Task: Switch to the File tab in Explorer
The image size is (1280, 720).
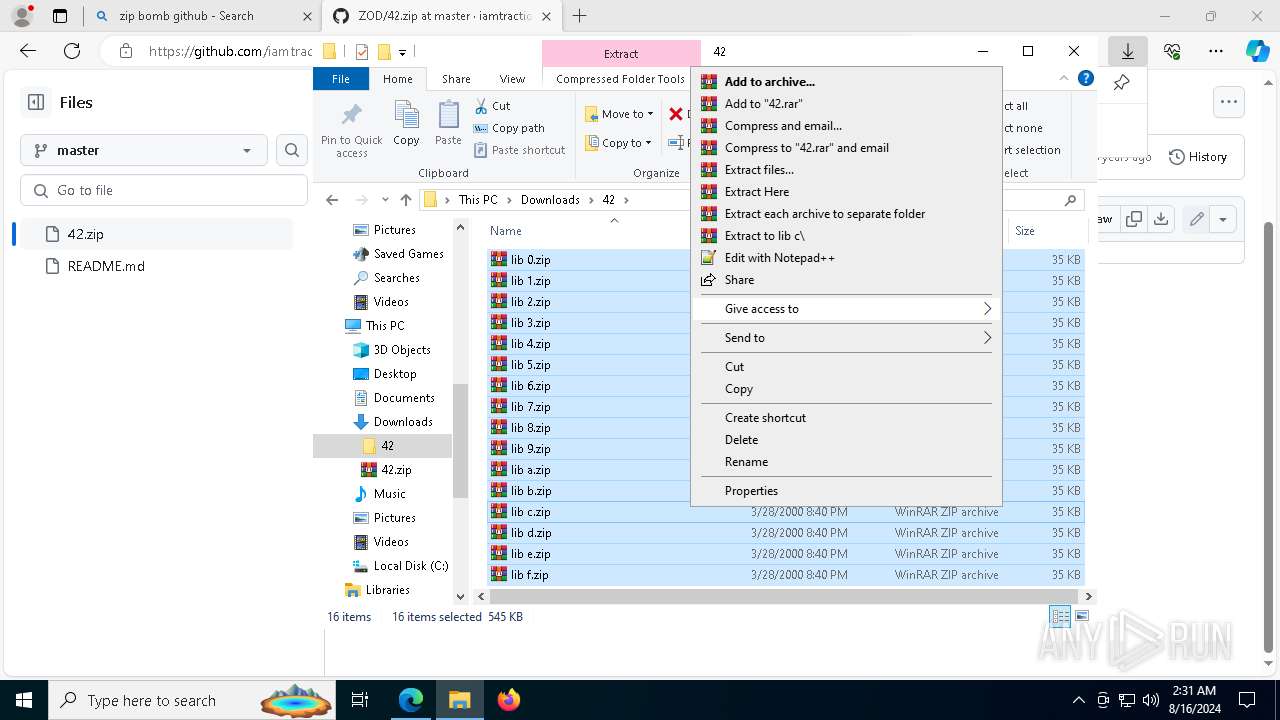Action: click(341, 79)
